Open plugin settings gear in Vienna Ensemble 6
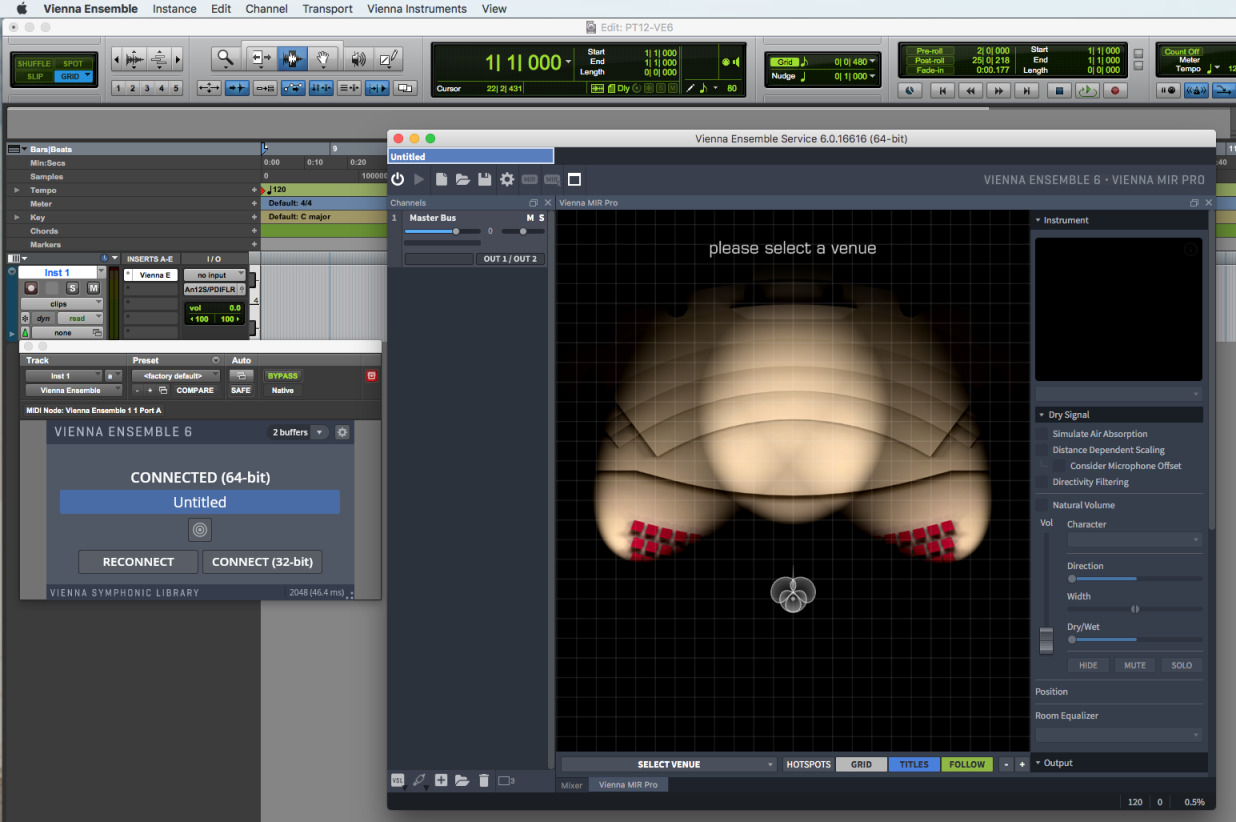Viewport: 1236px width, 822px height. (342, 432)
